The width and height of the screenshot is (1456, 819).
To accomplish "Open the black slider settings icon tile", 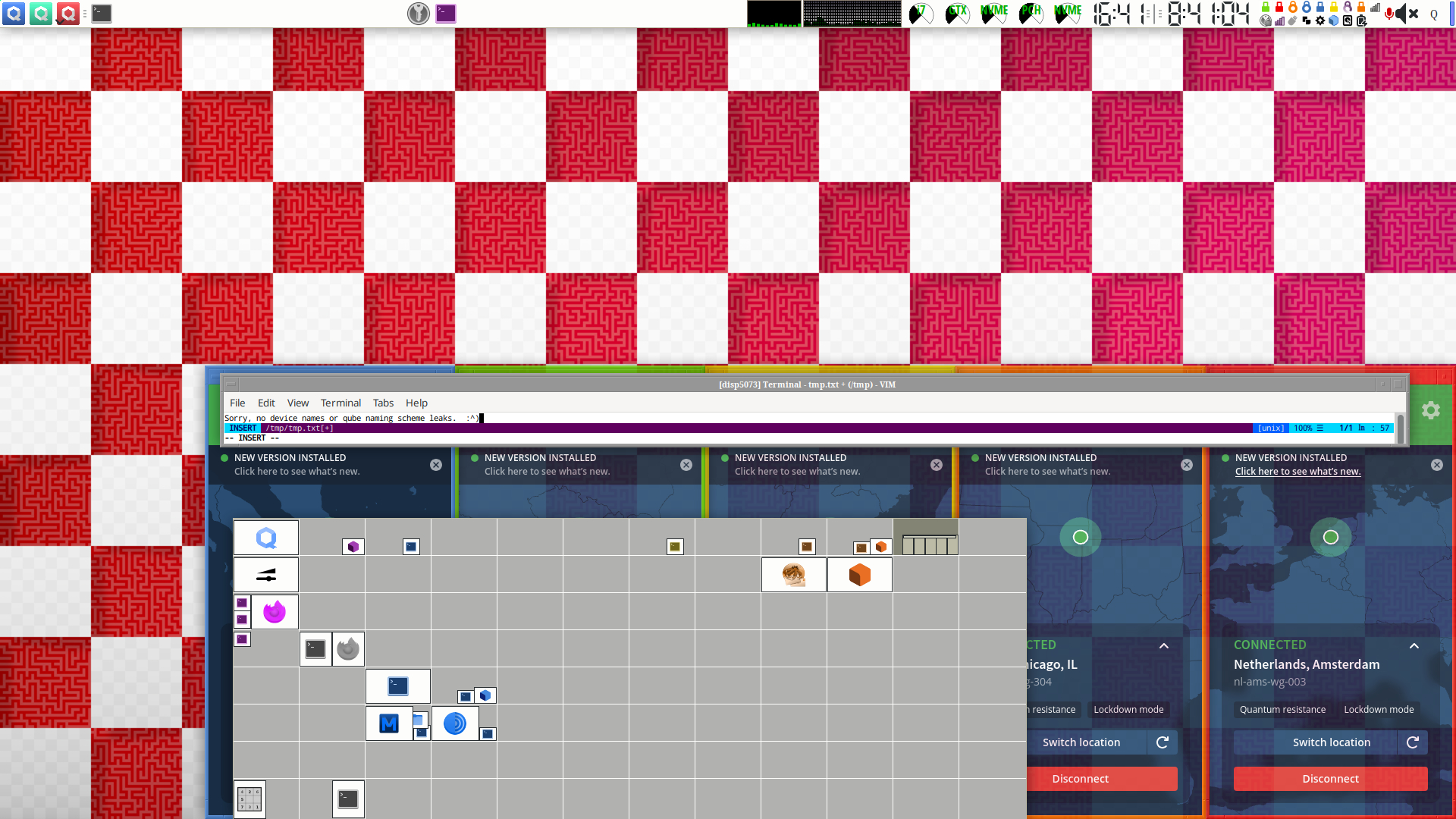I will (266, 576).
